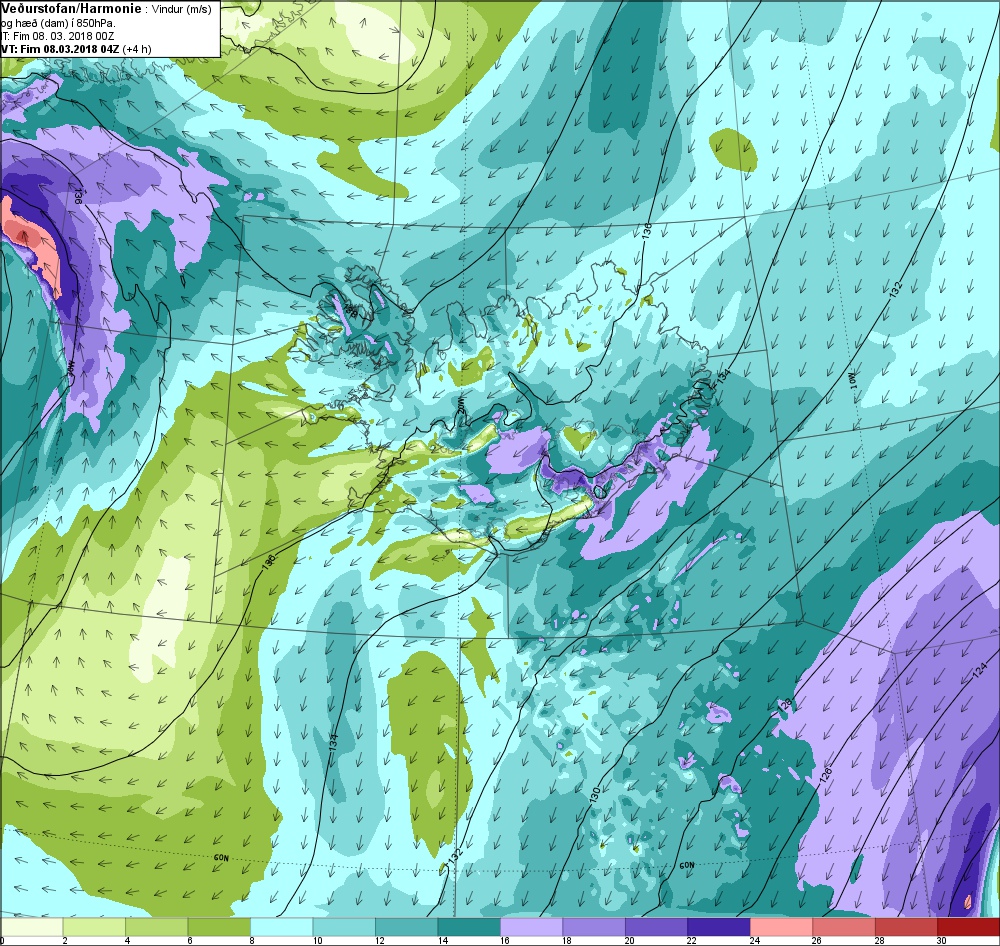Click the '132' contour label near the top-right

point(896,289)
